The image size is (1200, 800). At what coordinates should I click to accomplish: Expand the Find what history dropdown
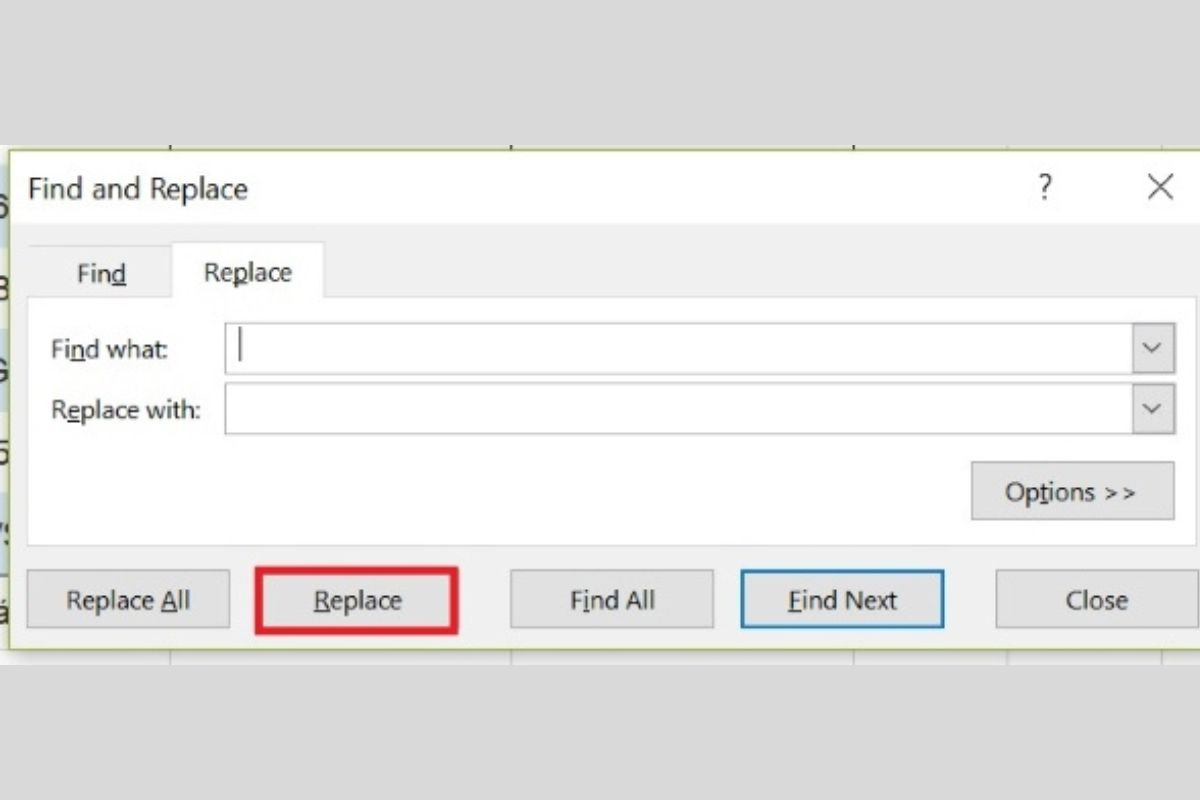(1153, 348)
